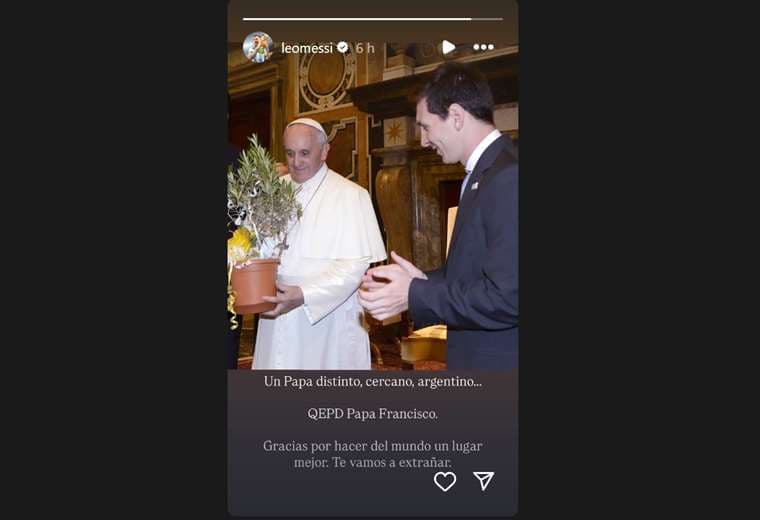
Task: Like the story with the heart icon
Action: click(x=444, y=481)
